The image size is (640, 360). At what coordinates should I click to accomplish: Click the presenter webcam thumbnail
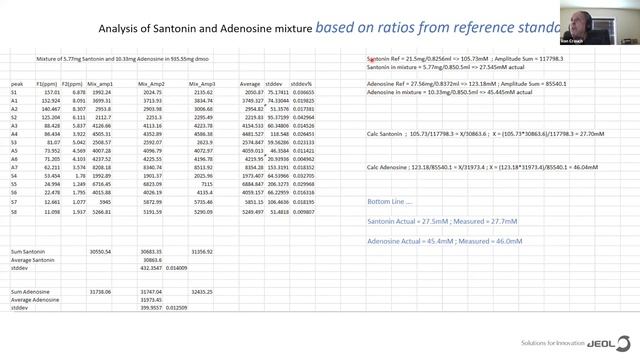(600, 22)
